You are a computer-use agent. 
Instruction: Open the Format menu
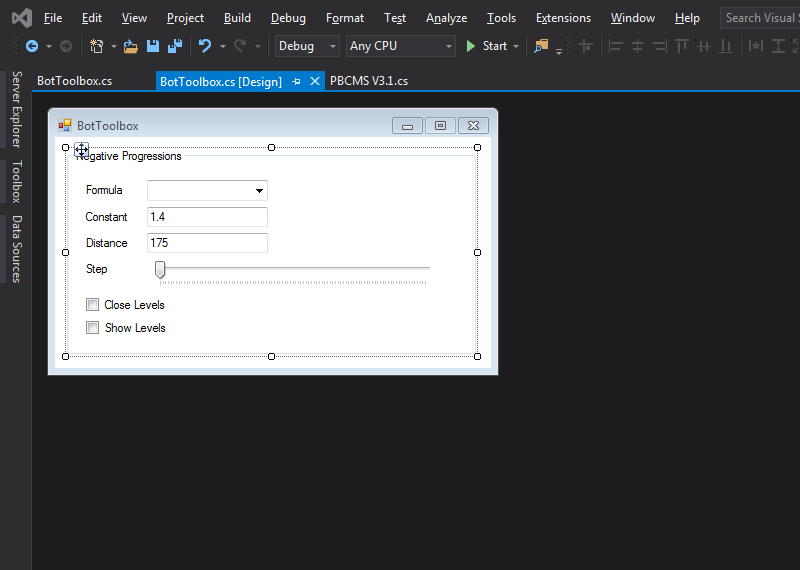click(x=345, y=18)
